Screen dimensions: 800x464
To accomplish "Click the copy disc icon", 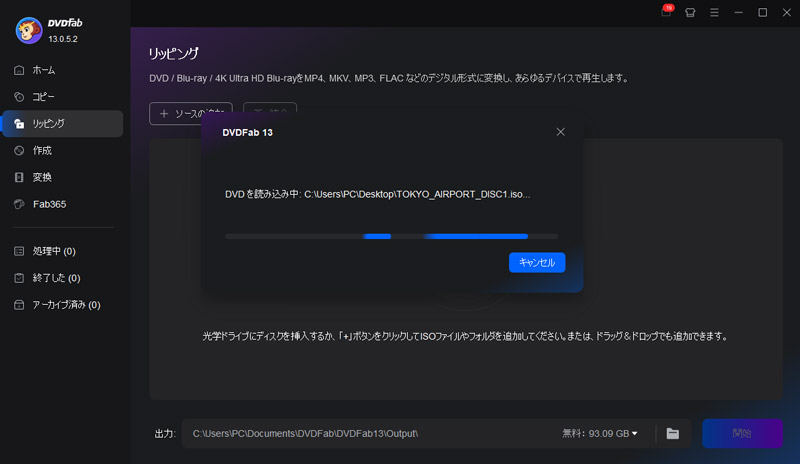I will (x=19, y=96).
